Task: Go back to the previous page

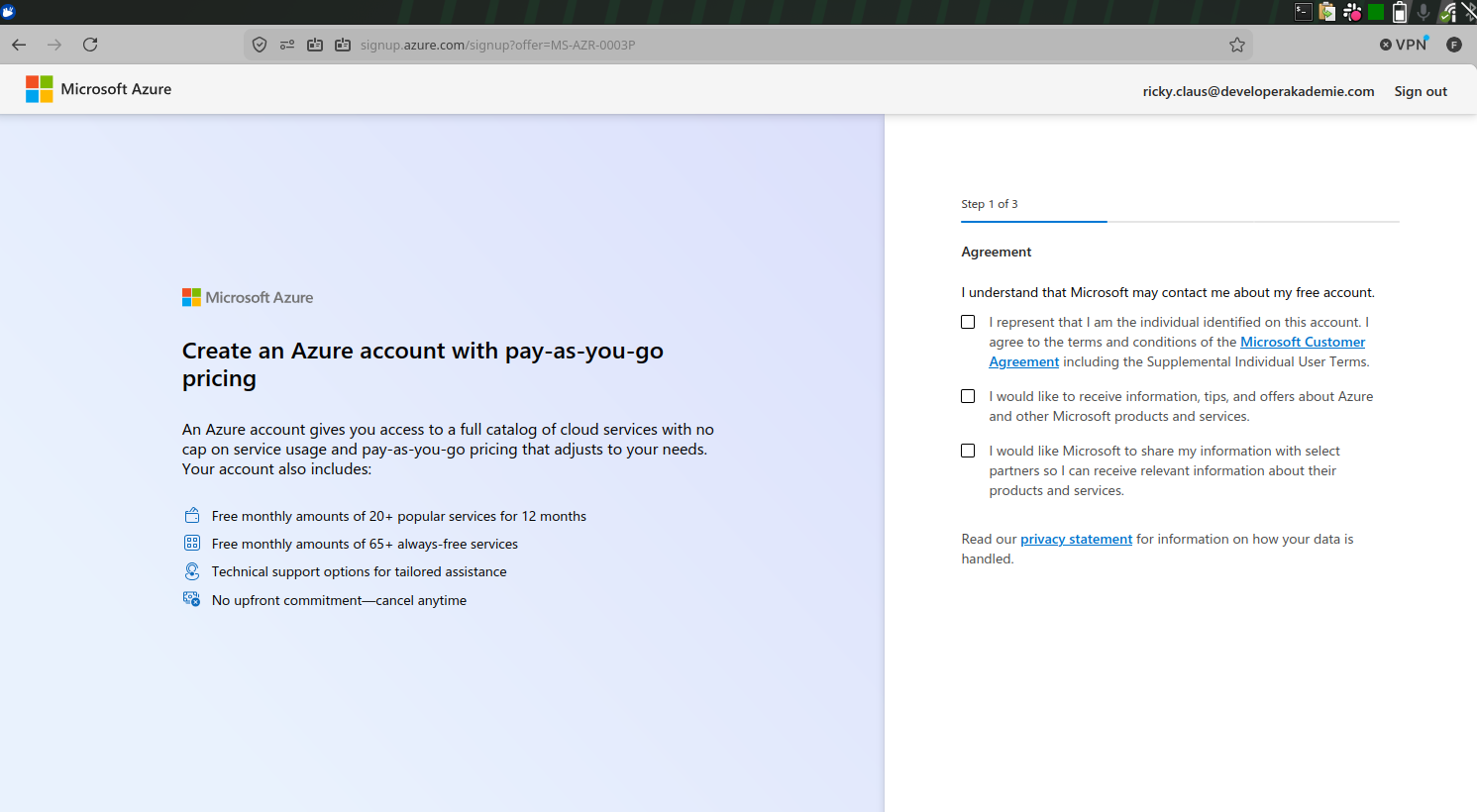Action: (19, 45)
